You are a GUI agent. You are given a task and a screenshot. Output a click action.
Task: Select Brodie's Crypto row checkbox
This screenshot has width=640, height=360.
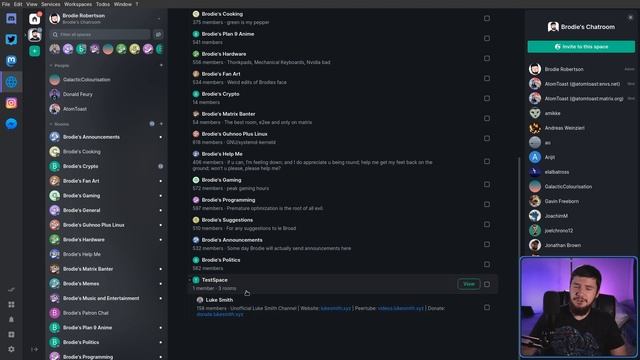pyautogui.click(x=487, y=98)
